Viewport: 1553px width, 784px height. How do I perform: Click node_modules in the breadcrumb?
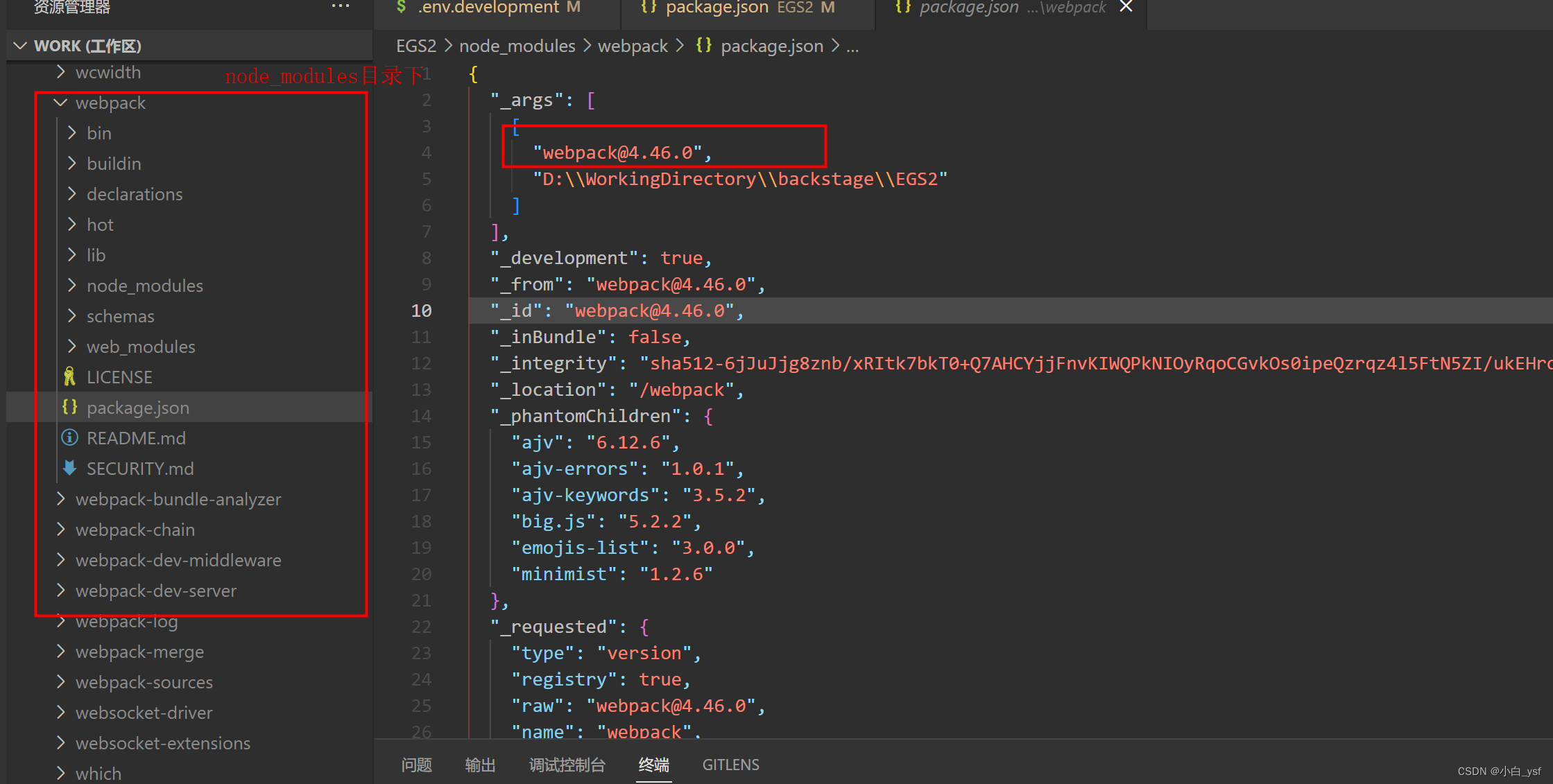click(517, 46)
